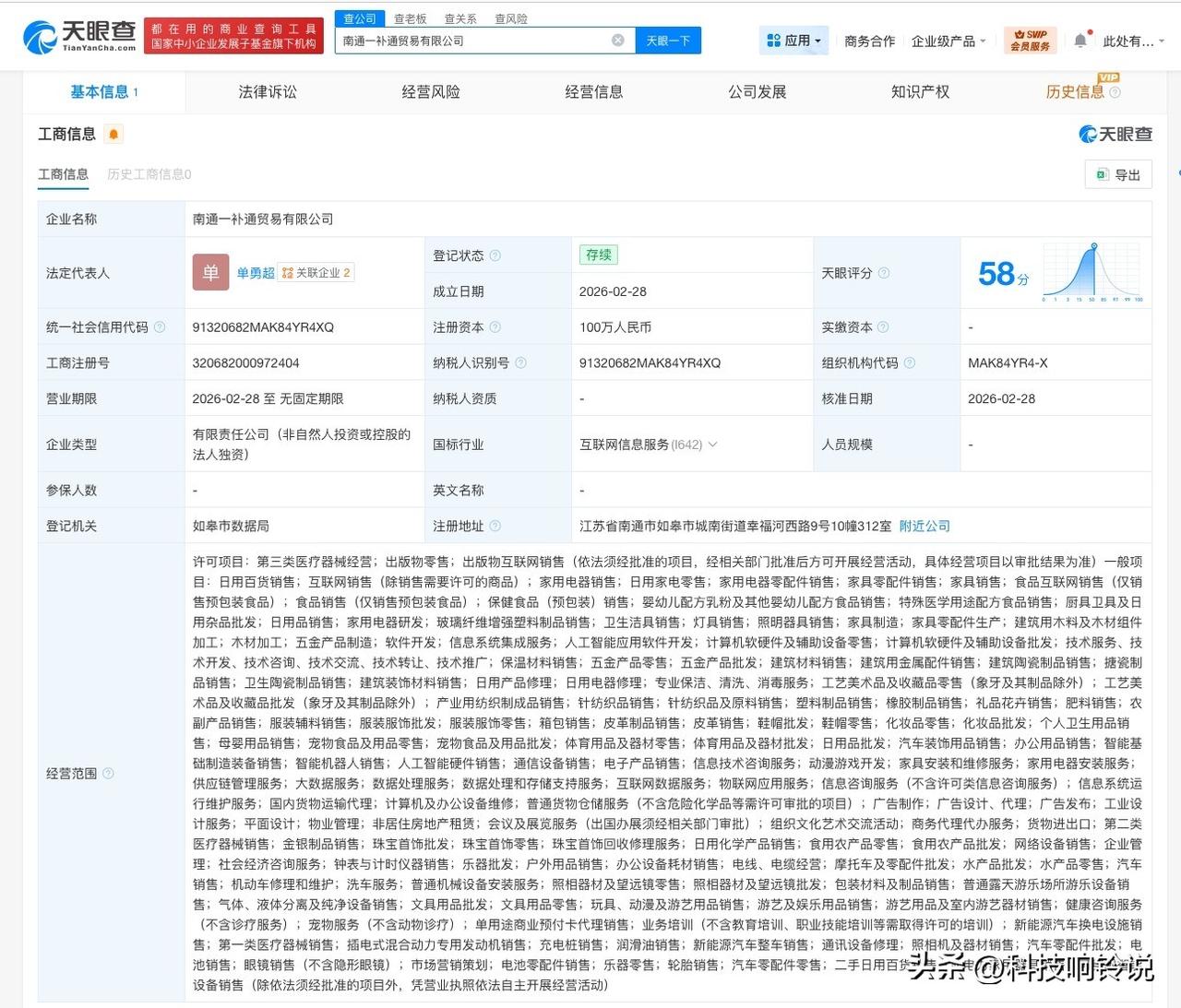The image size is (1181, 1008).
Task: Click the Excel icon on the 导出 button
Action: (1102, 174)
